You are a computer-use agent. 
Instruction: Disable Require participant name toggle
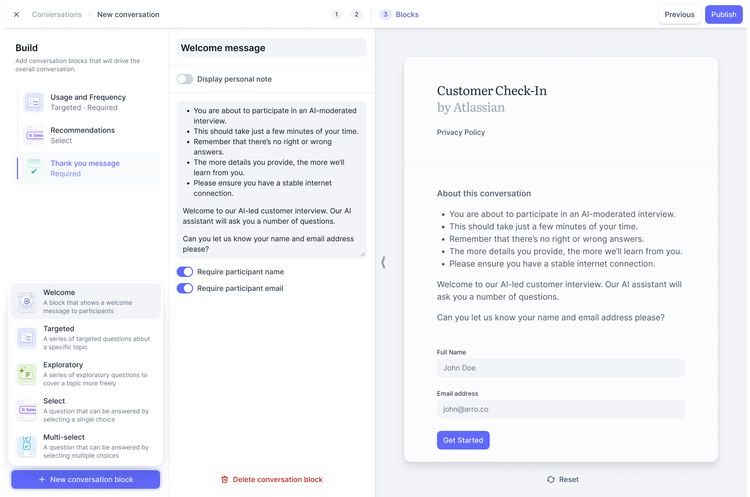pos(185,272)
